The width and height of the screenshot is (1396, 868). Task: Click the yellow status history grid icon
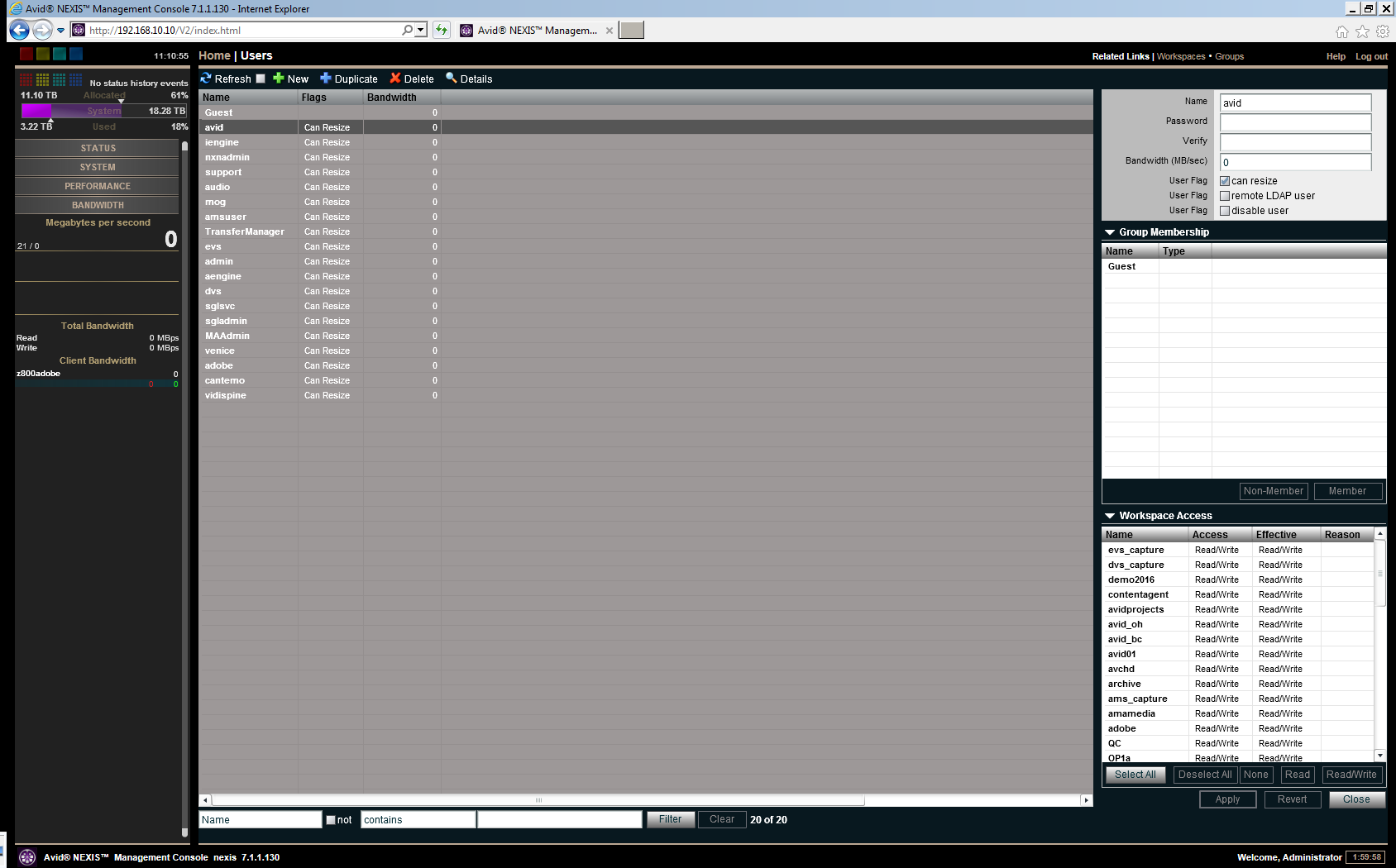click(43, 80)
